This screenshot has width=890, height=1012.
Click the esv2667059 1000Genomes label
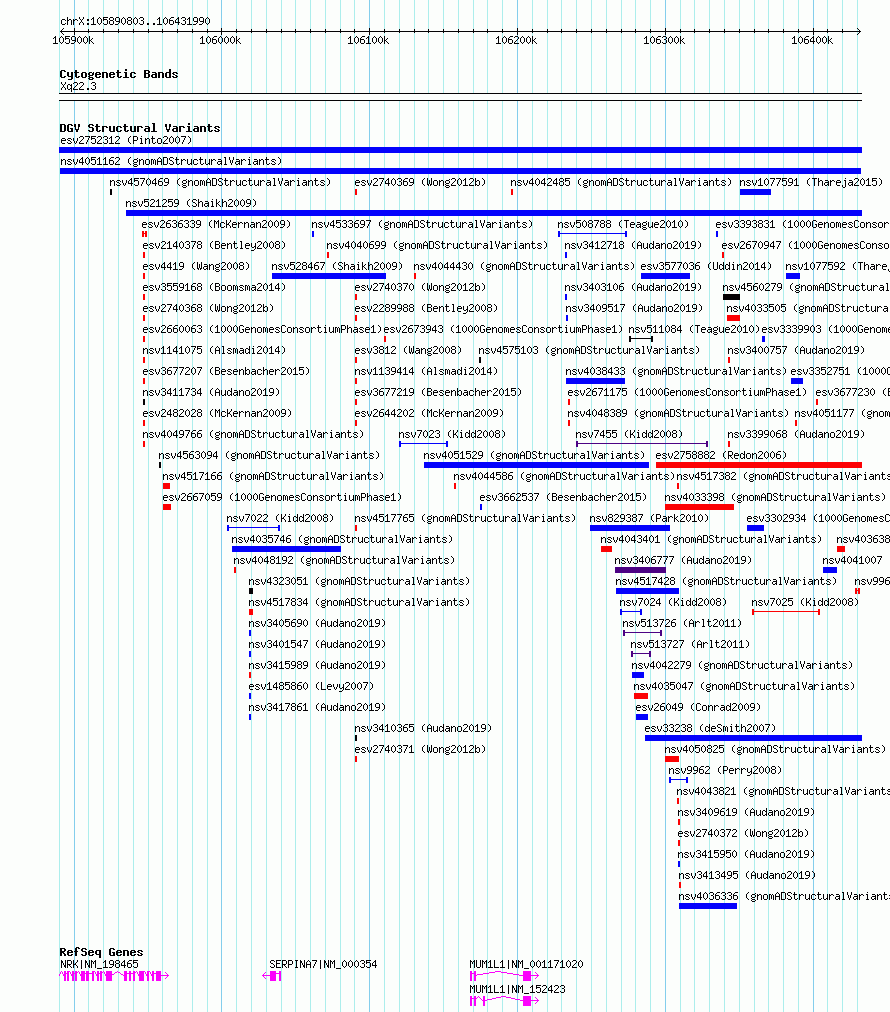[282, 497]
